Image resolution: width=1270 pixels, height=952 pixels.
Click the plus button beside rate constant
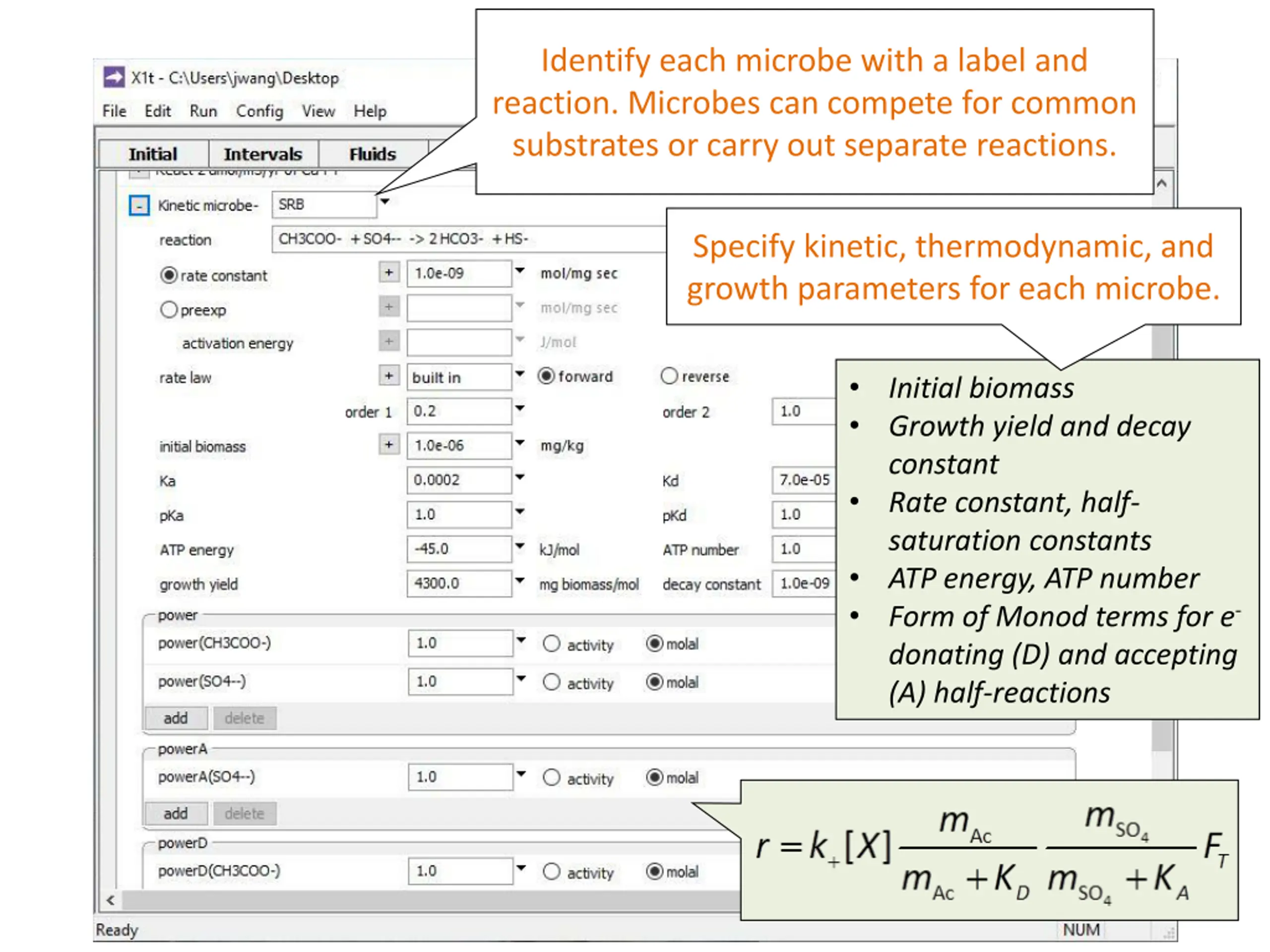pyautogui.click(x=389, y=273)
